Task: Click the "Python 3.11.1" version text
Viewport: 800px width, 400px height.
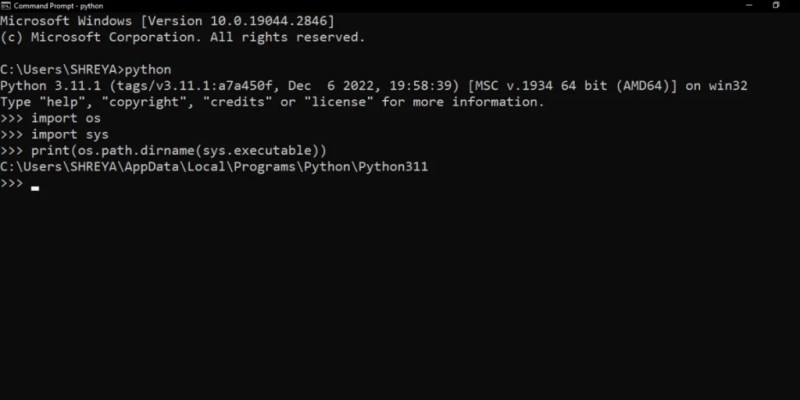Action: click(51, 86)
